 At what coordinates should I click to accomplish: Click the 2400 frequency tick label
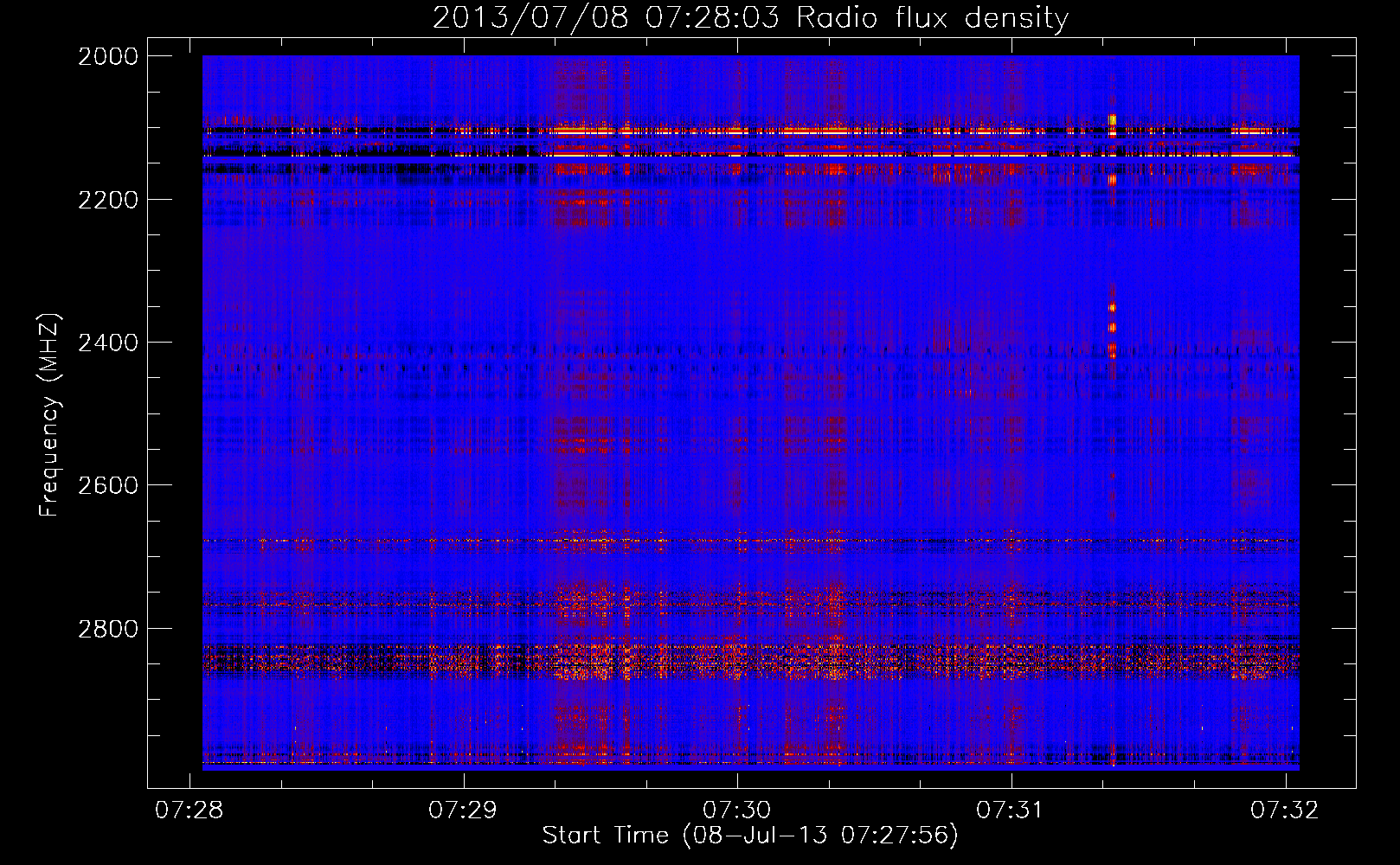(108, 343)
